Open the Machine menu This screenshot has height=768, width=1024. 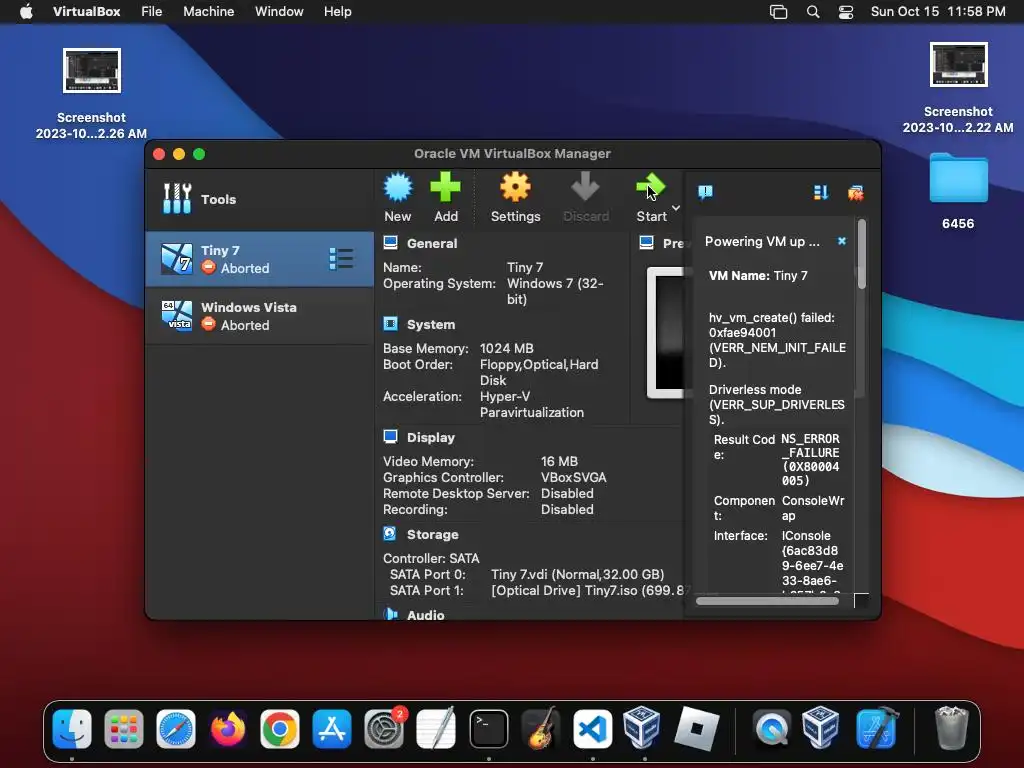click(208, 12)
